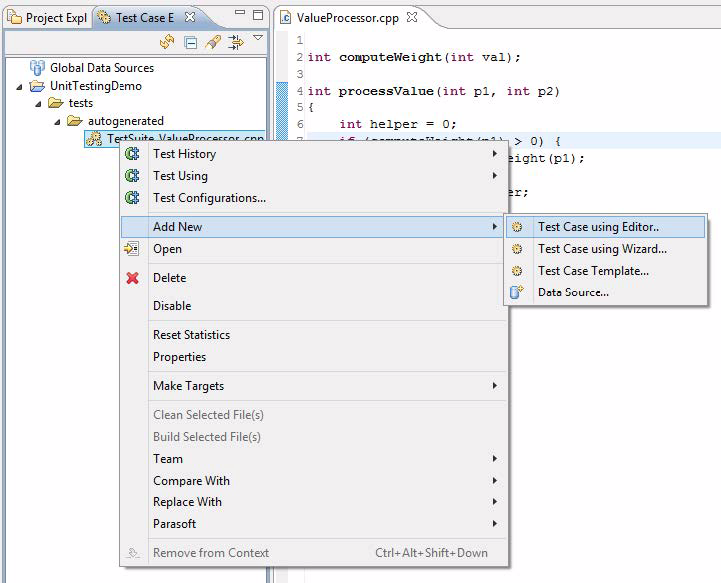
Task: Click the Test Configurations green gear icon
Action: click(132, 198)
